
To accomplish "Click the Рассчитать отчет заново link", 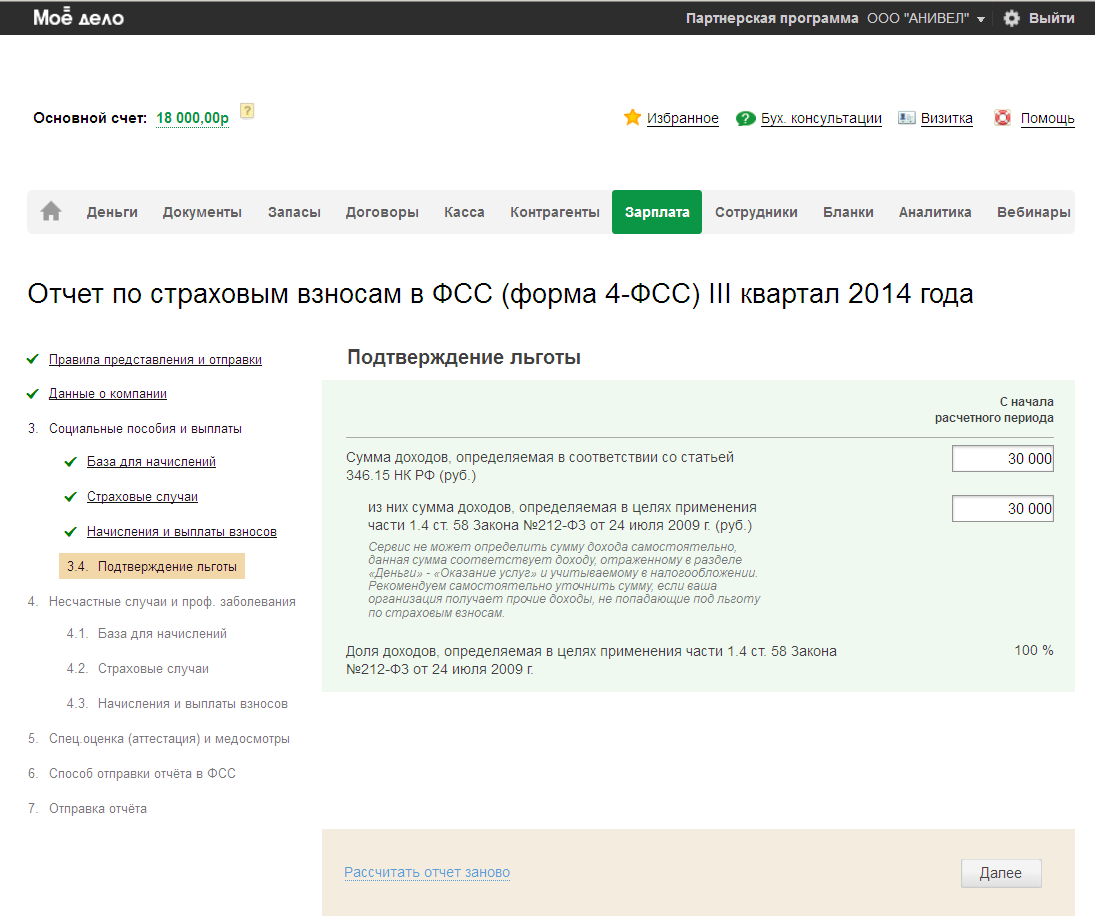I will coord(427,872).
